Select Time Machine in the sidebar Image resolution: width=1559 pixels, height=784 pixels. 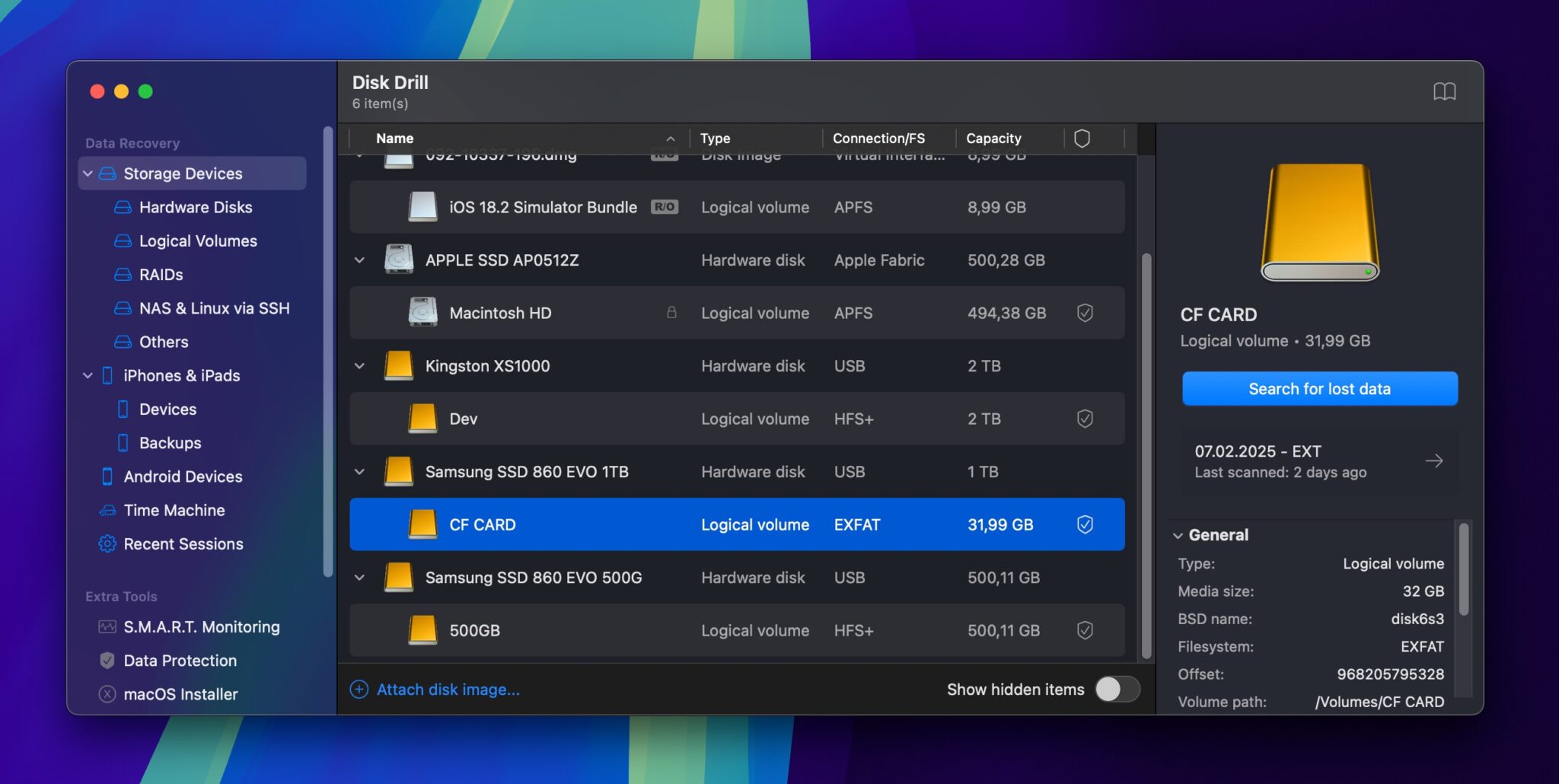click(173, 510)
